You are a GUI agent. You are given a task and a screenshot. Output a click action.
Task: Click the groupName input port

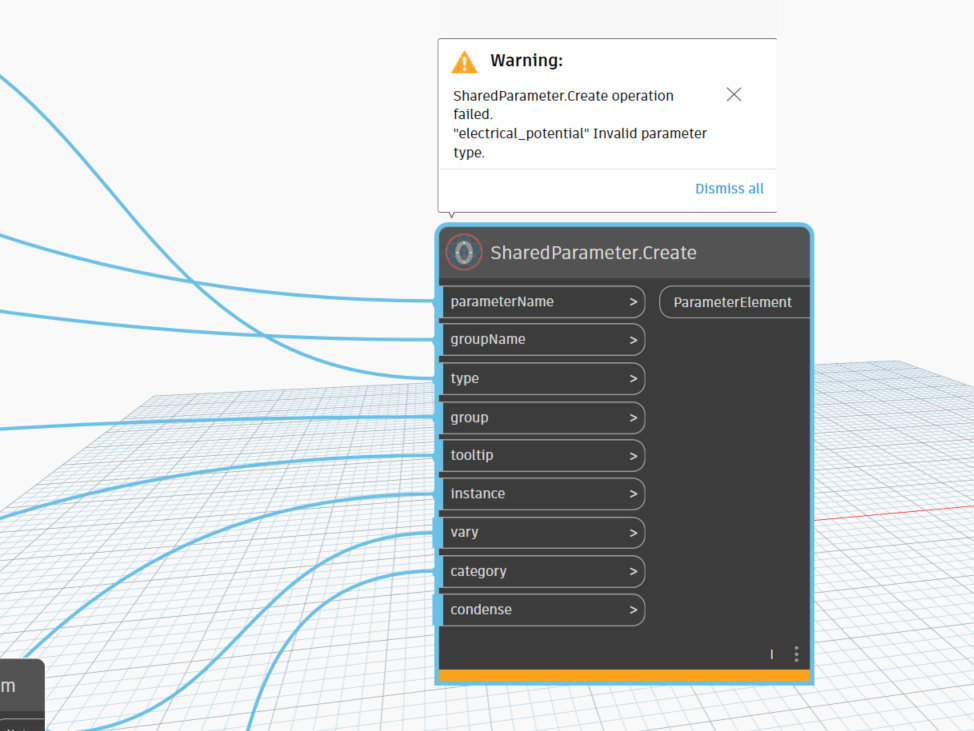tap(542, 340)
